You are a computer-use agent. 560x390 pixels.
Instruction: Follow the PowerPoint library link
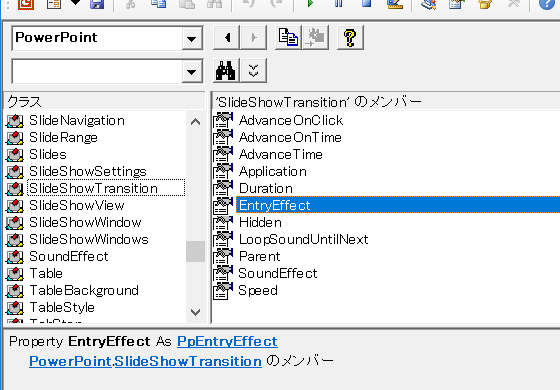tap(70, 361)
